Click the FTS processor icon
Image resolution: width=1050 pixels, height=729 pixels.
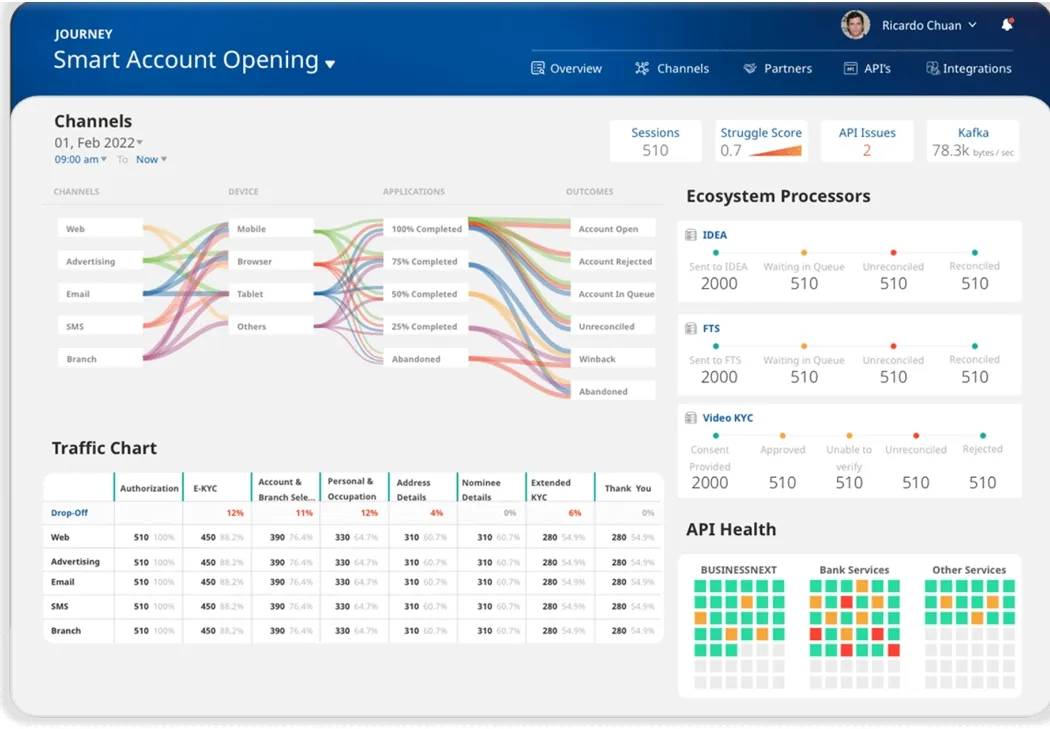click(690, 328)
